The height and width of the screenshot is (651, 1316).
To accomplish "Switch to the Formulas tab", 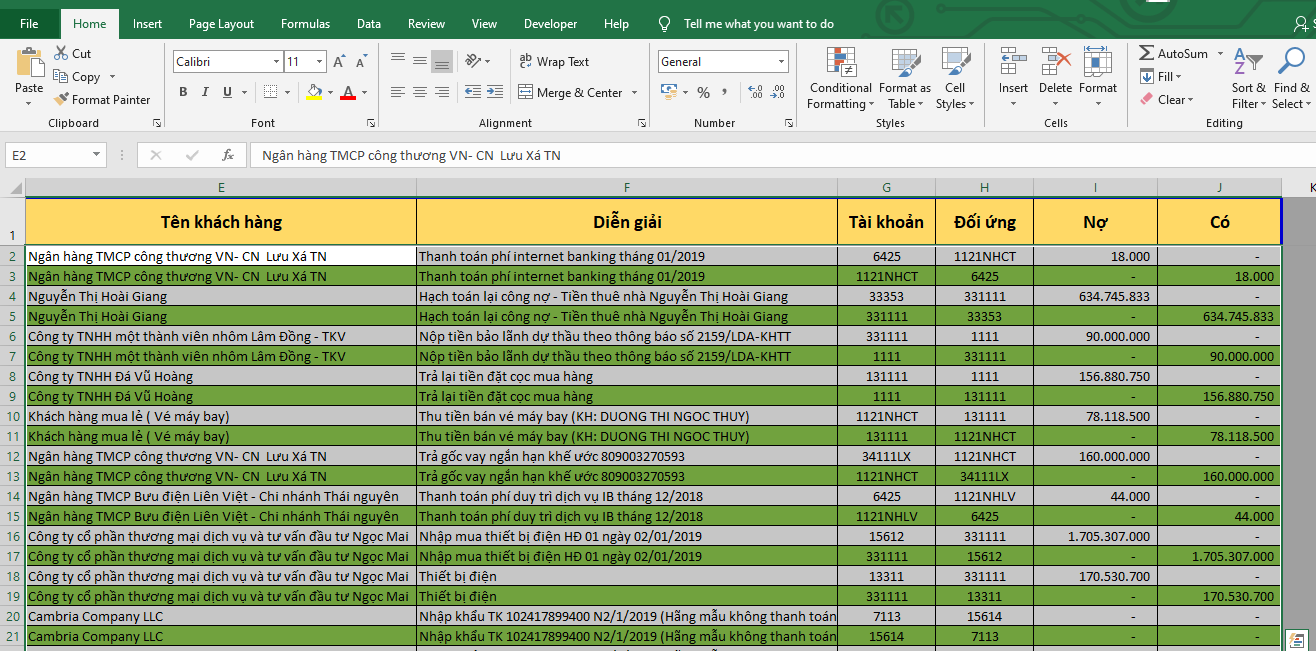I will coord(305,24).
